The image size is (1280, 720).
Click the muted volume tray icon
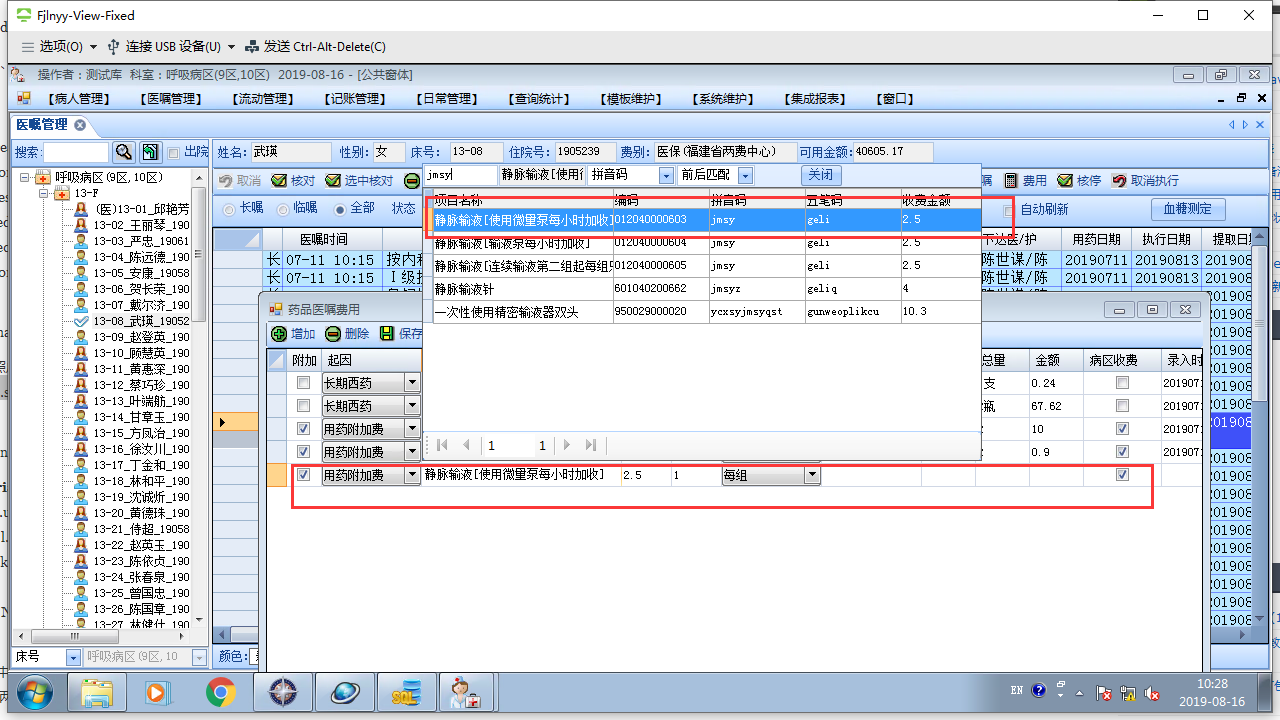[1152, 692]
